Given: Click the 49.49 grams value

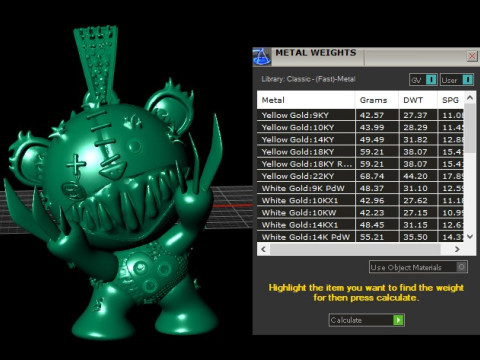Looking at the screenshot, I should [x=372, y=140].
